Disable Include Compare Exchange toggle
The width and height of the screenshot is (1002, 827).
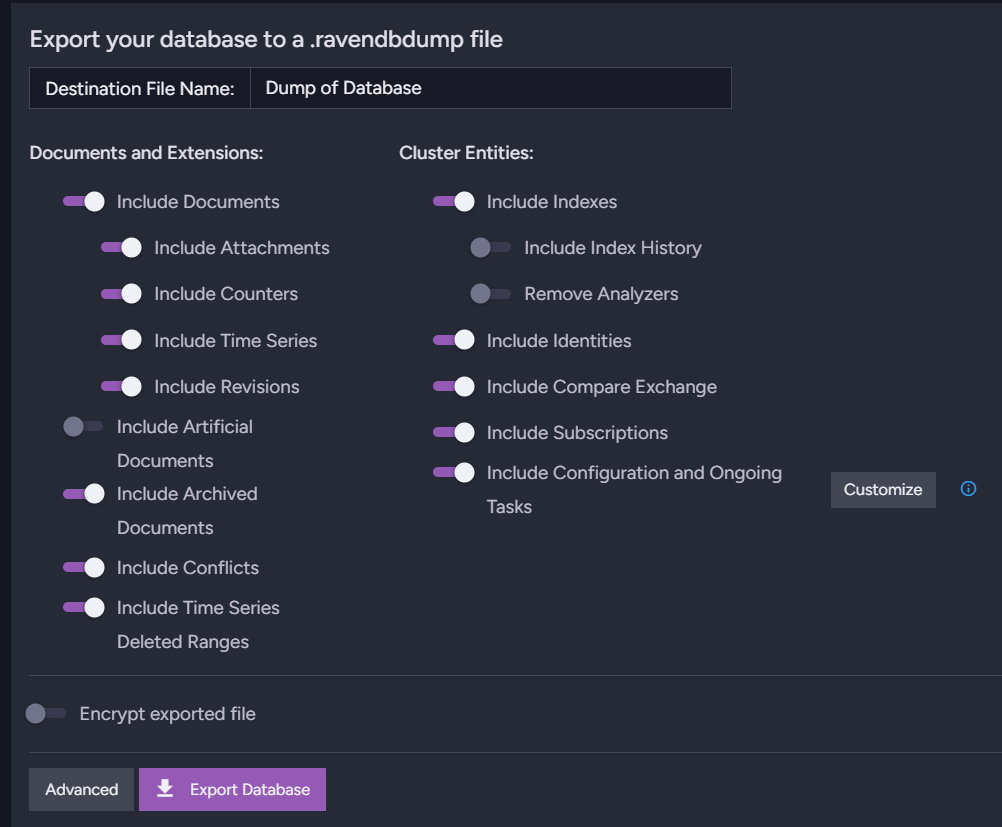[x=454, y=386]
